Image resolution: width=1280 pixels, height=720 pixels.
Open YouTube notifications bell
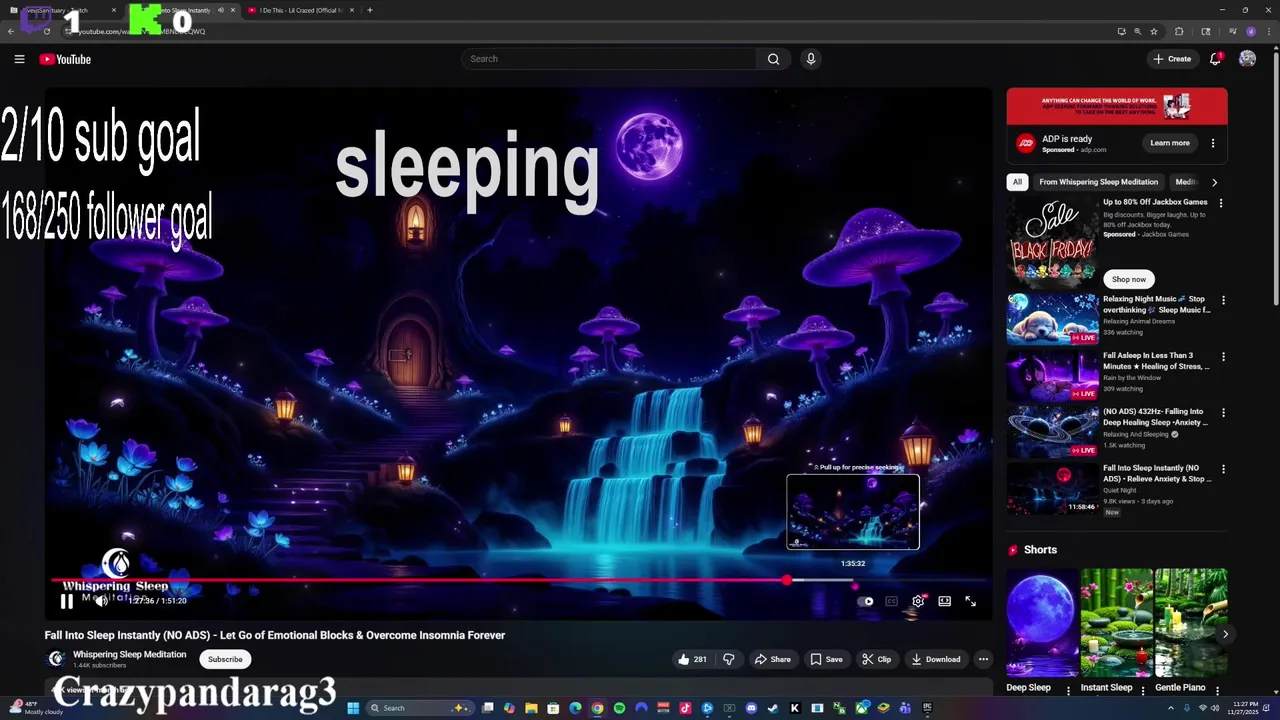[1215, 59]
